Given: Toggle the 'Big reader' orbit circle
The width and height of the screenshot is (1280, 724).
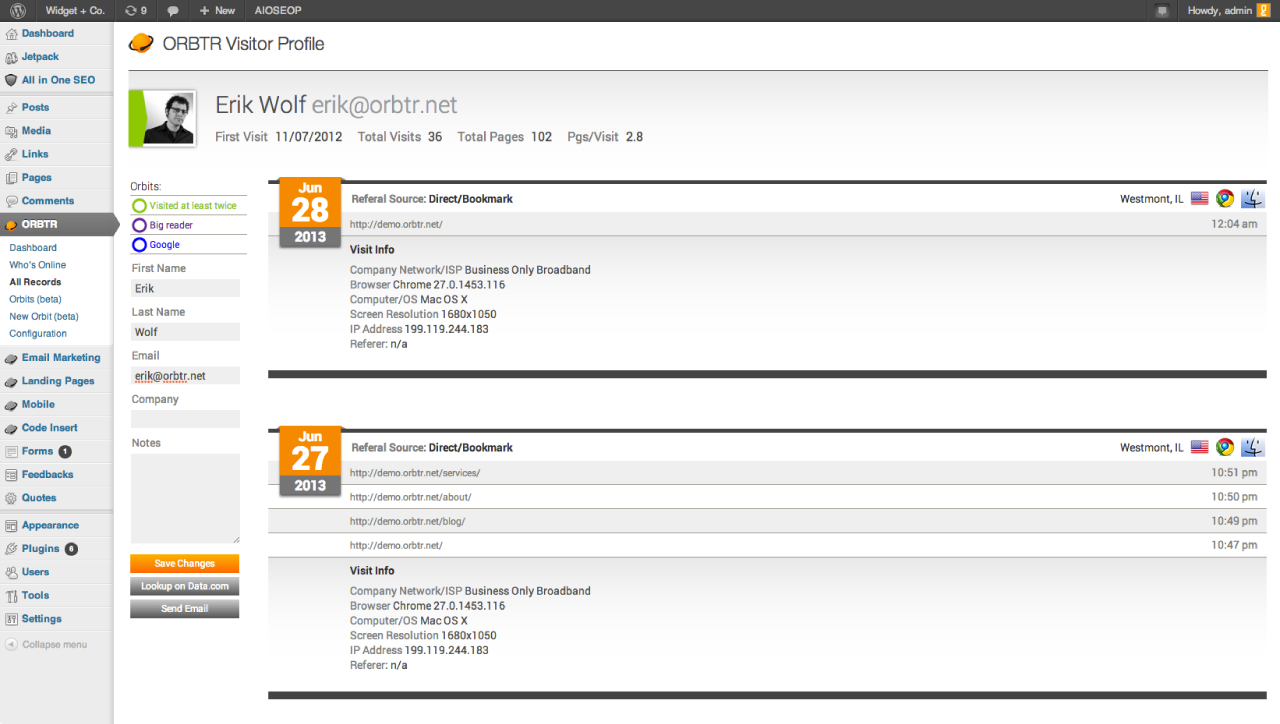Looking at the screenshot, I should coord(140,226).
